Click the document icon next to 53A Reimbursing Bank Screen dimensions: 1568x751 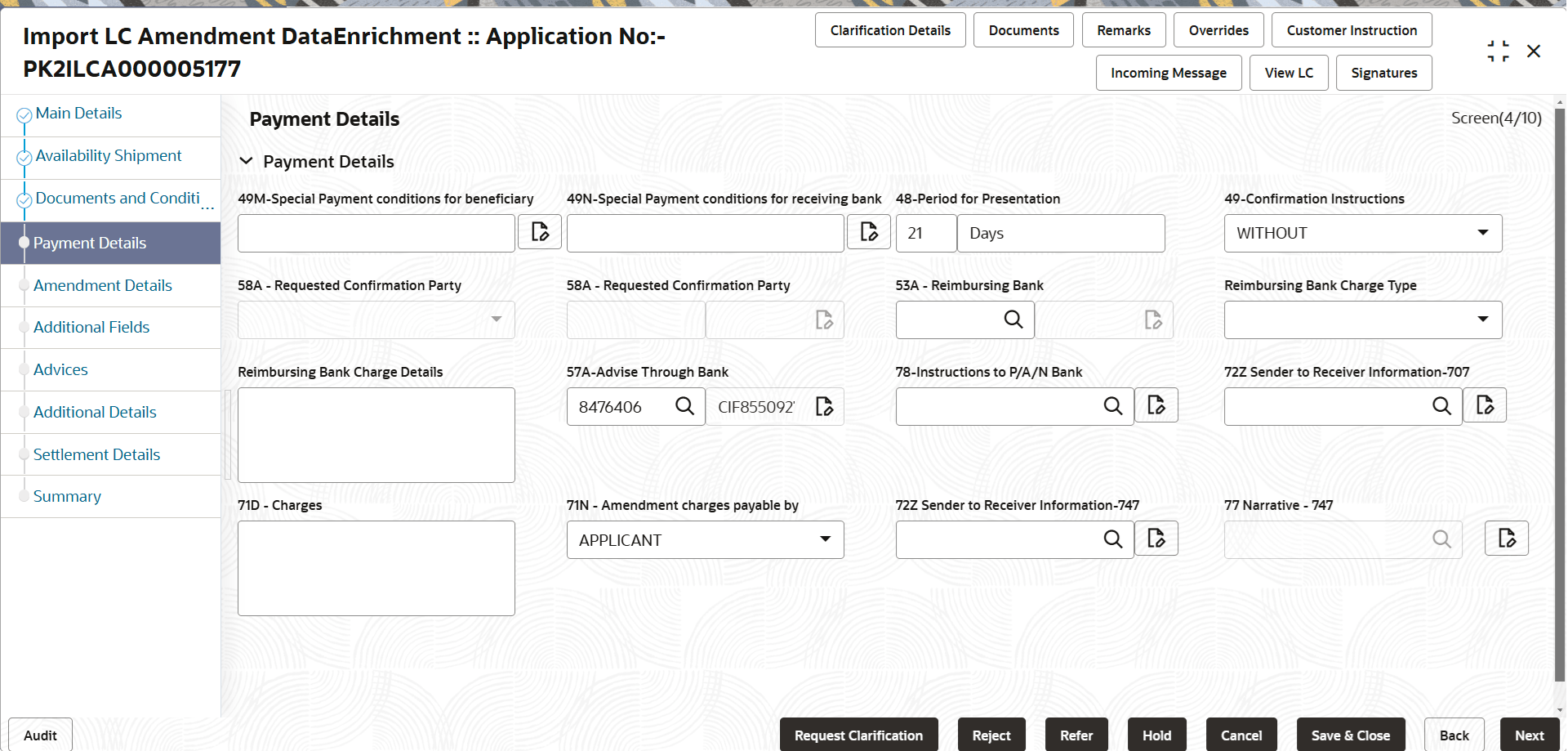click(1152, 320)
